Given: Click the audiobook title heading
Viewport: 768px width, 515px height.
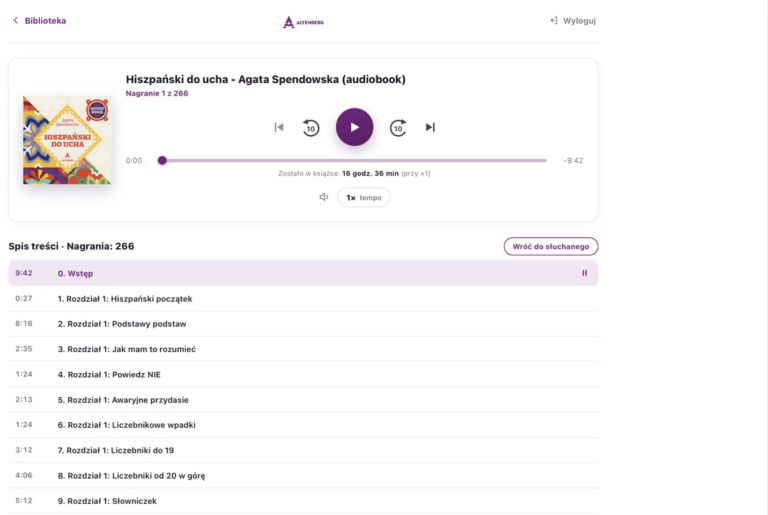Looking at the screenshot, I should 265,79.
